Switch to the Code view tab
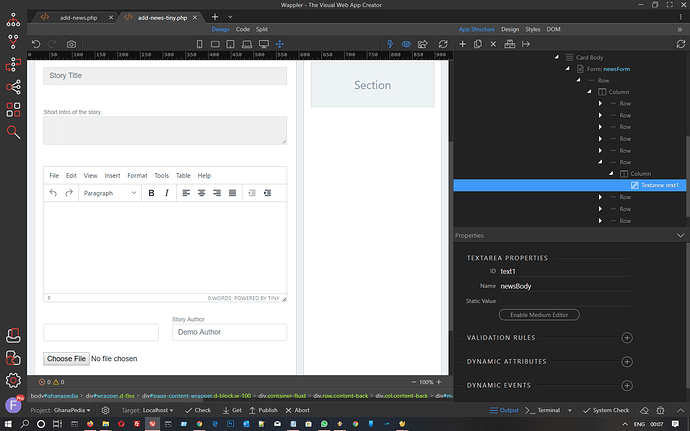Viewport: 690px width, 431px height. tap(243, 30)
